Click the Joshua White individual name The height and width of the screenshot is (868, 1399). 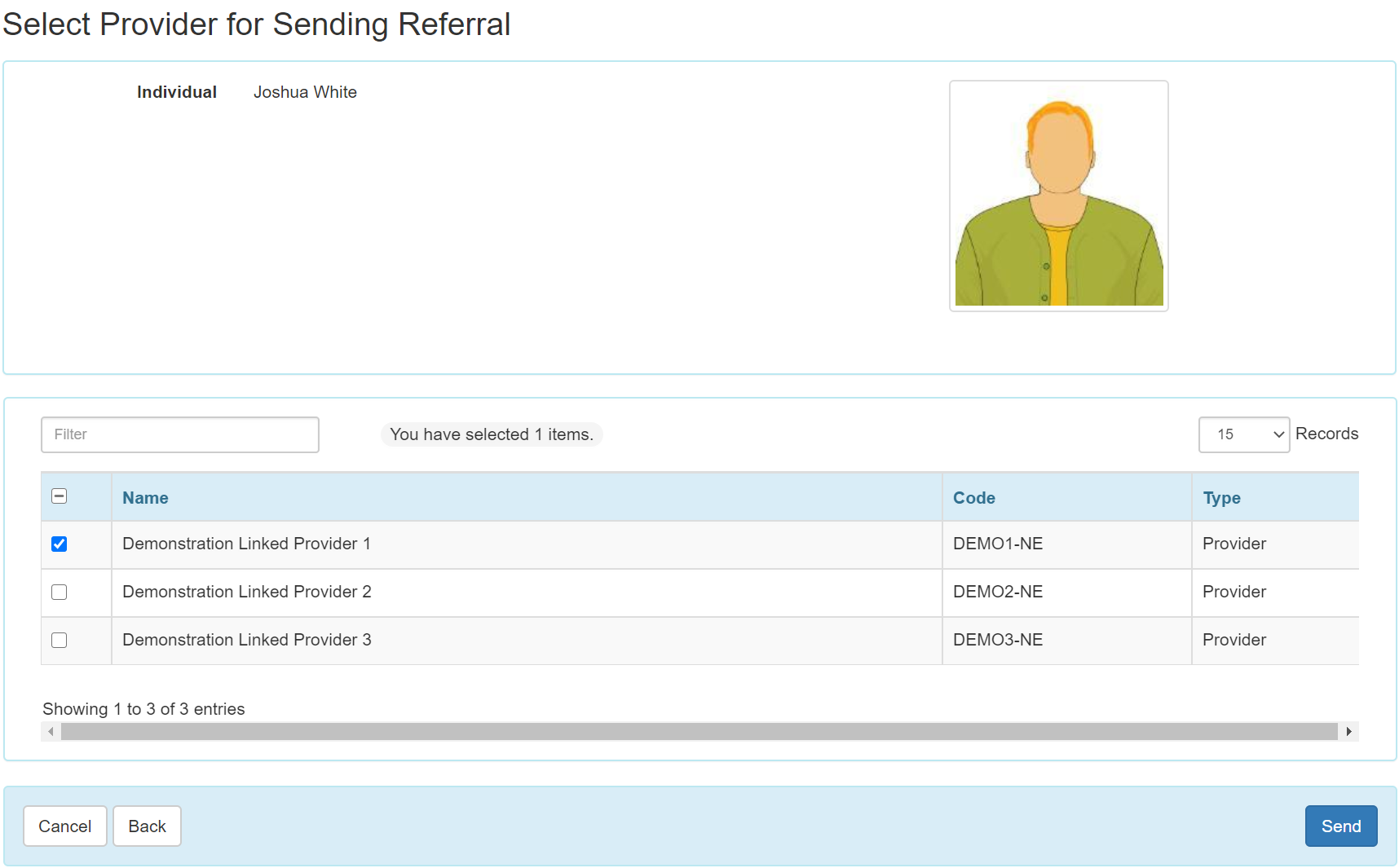(x=305, y=92)
